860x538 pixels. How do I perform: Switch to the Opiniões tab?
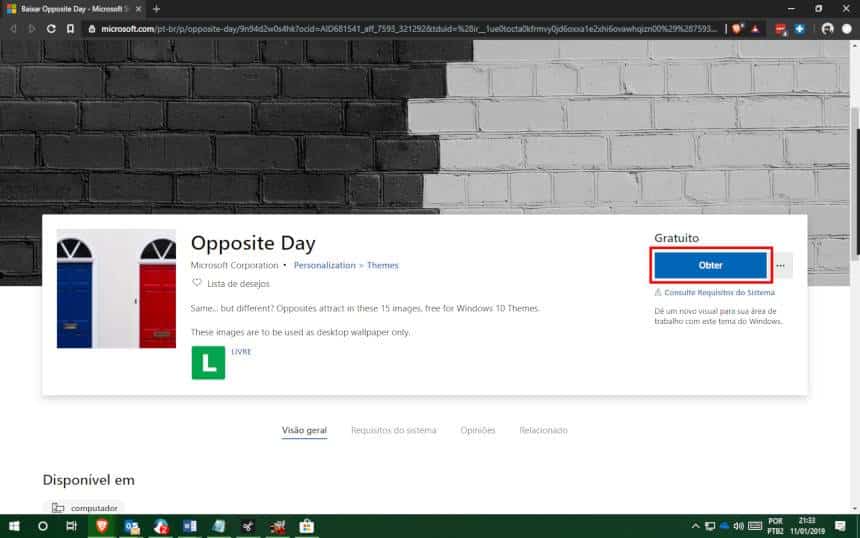[478, 431]
